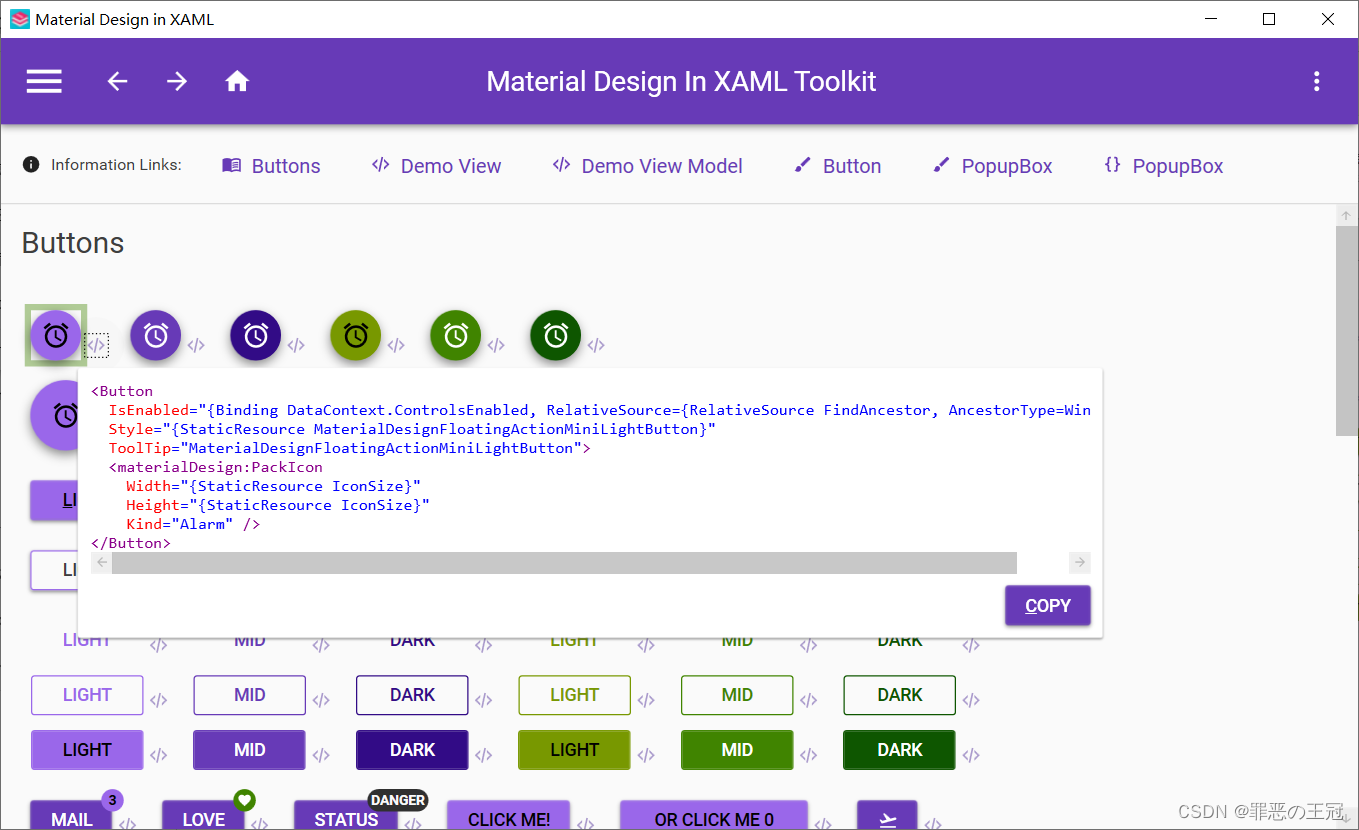Click the green filled LIGHT button
The image size is (1359, 830).
point(575,750)
